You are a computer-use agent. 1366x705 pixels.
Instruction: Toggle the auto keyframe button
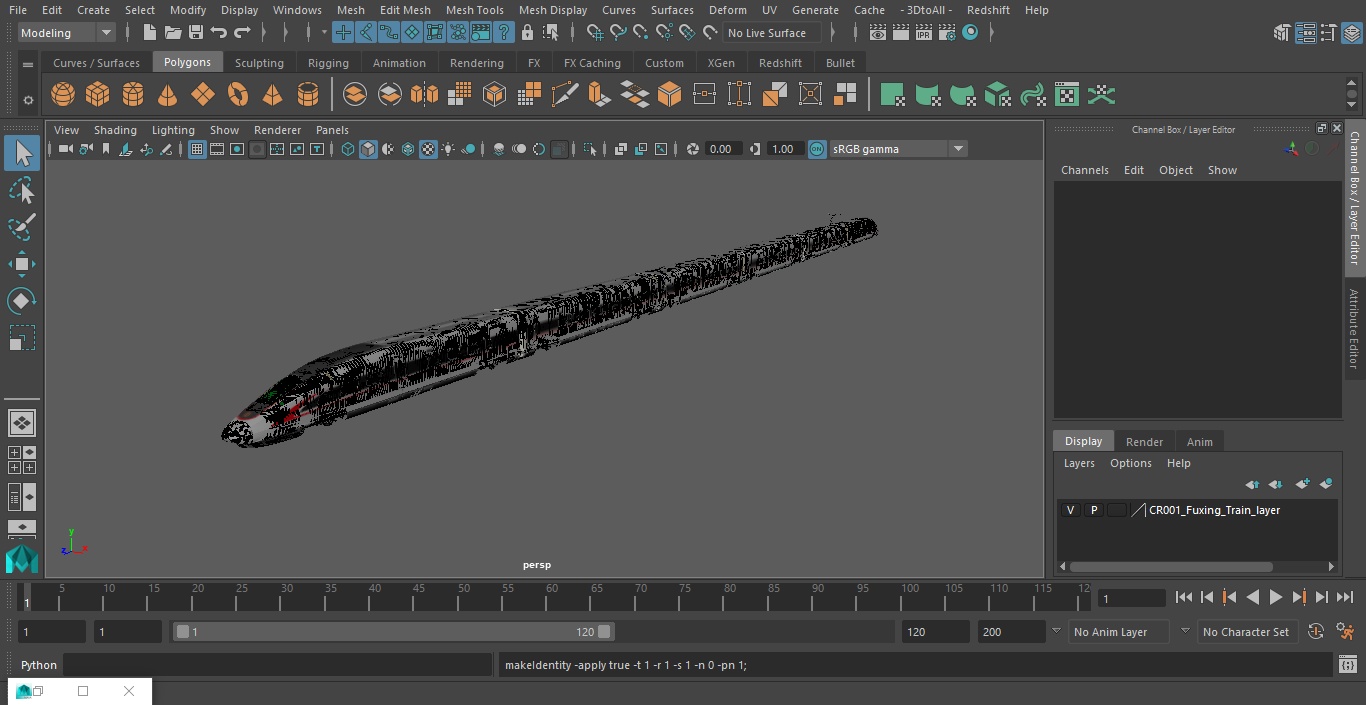pos(1316,632)
